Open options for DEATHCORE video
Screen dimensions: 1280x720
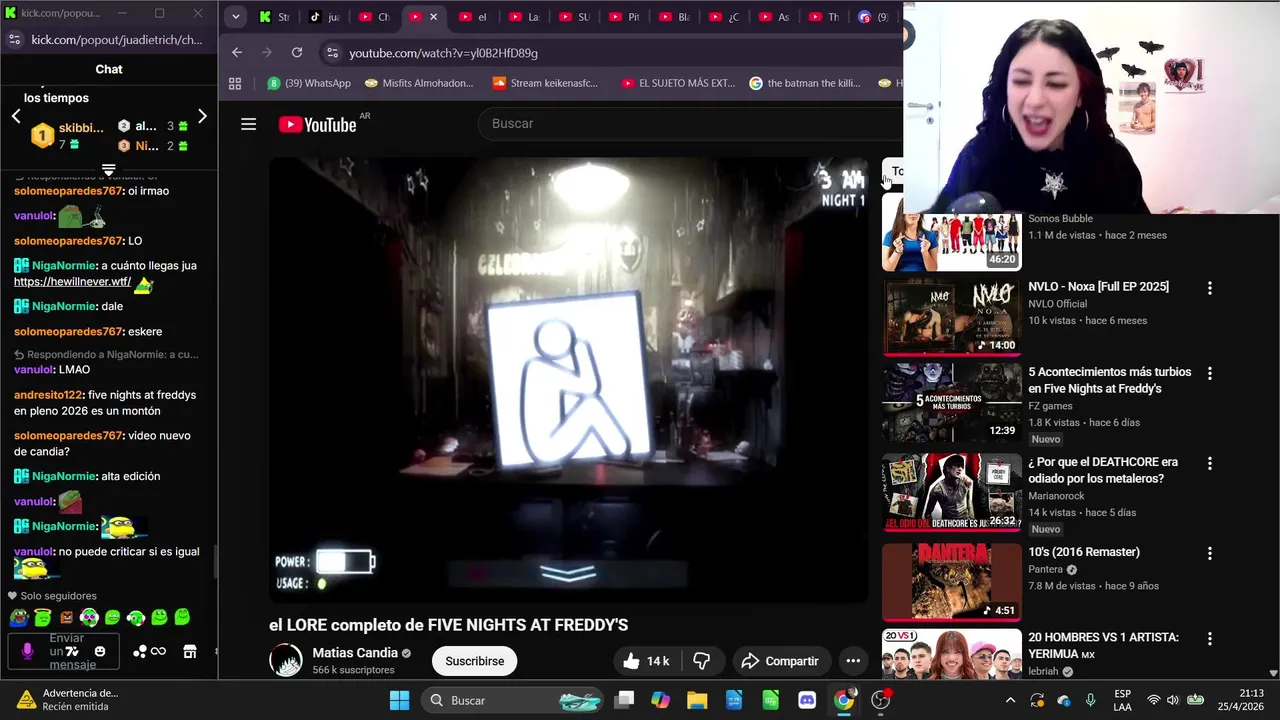click(1209, 464)
